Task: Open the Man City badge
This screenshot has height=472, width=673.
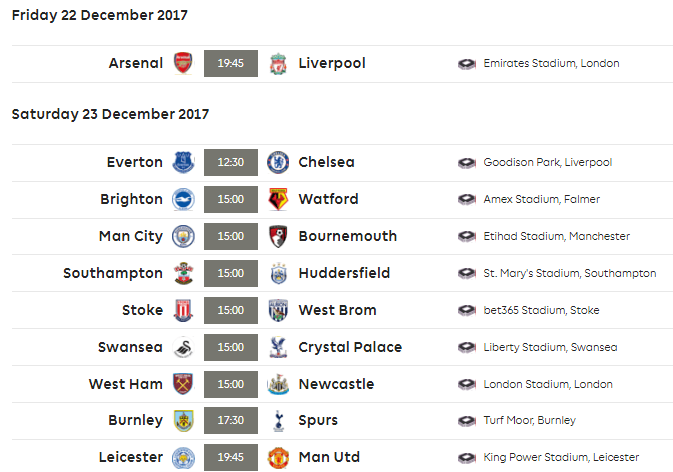Action: (183, 236)
